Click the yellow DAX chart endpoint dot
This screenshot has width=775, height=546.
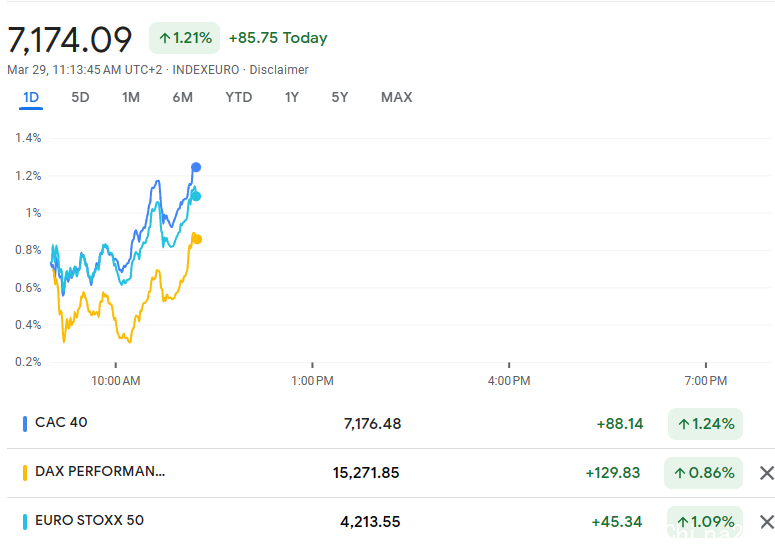[x=197, y=239]
